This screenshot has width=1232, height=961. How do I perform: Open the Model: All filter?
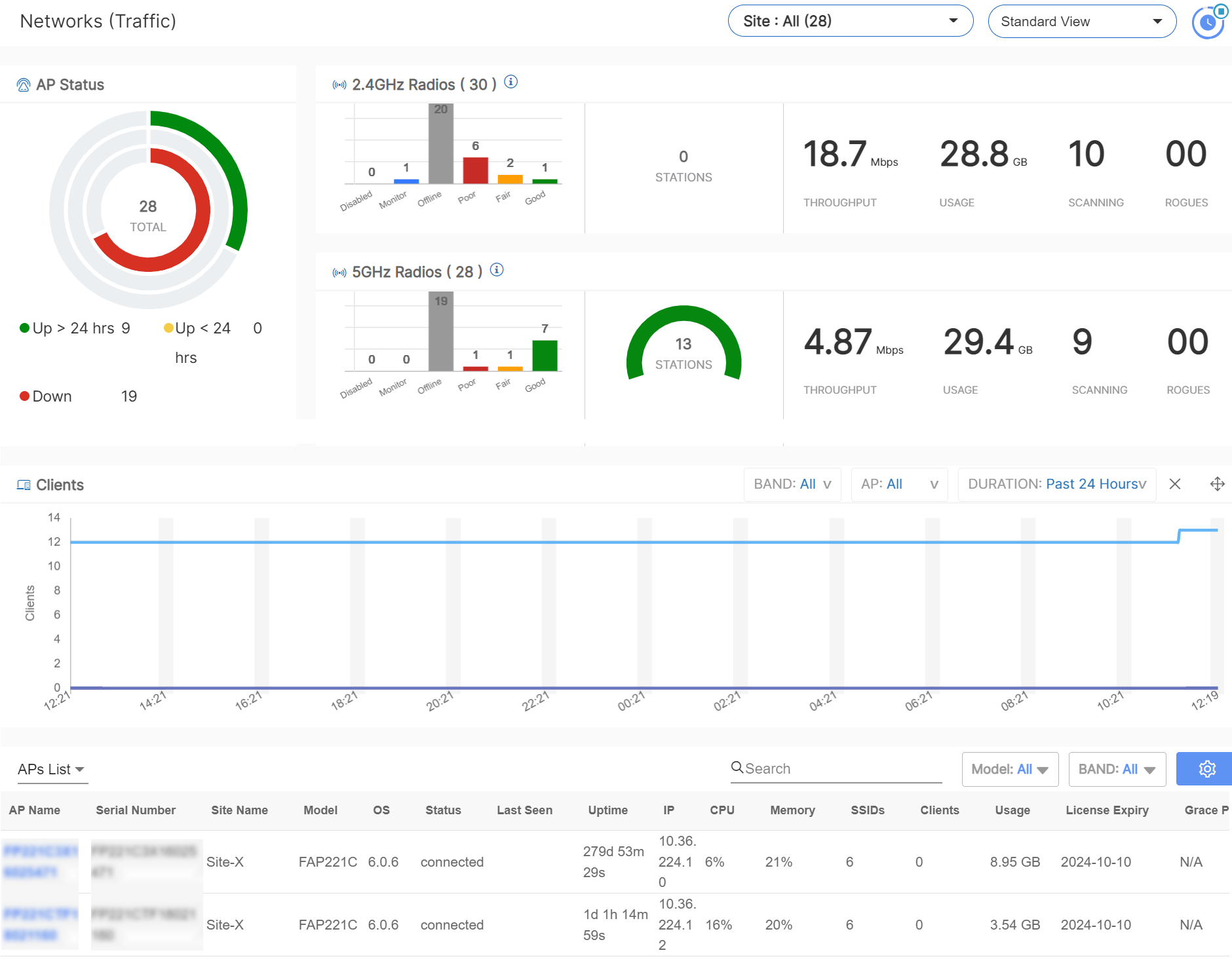coord(1010,769)
